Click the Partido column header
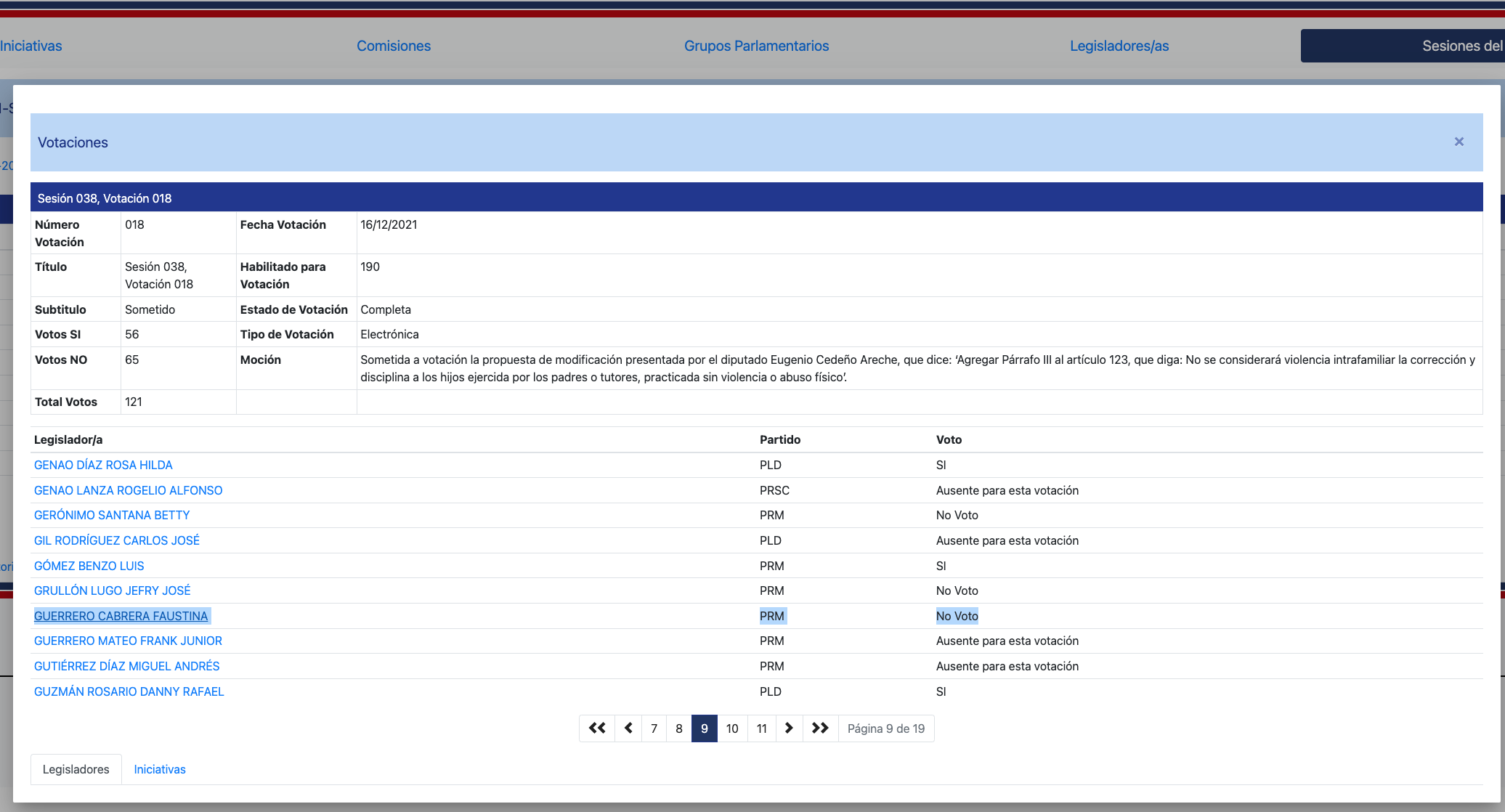This screenshot has height=812, width=1505. coord(780,439)
